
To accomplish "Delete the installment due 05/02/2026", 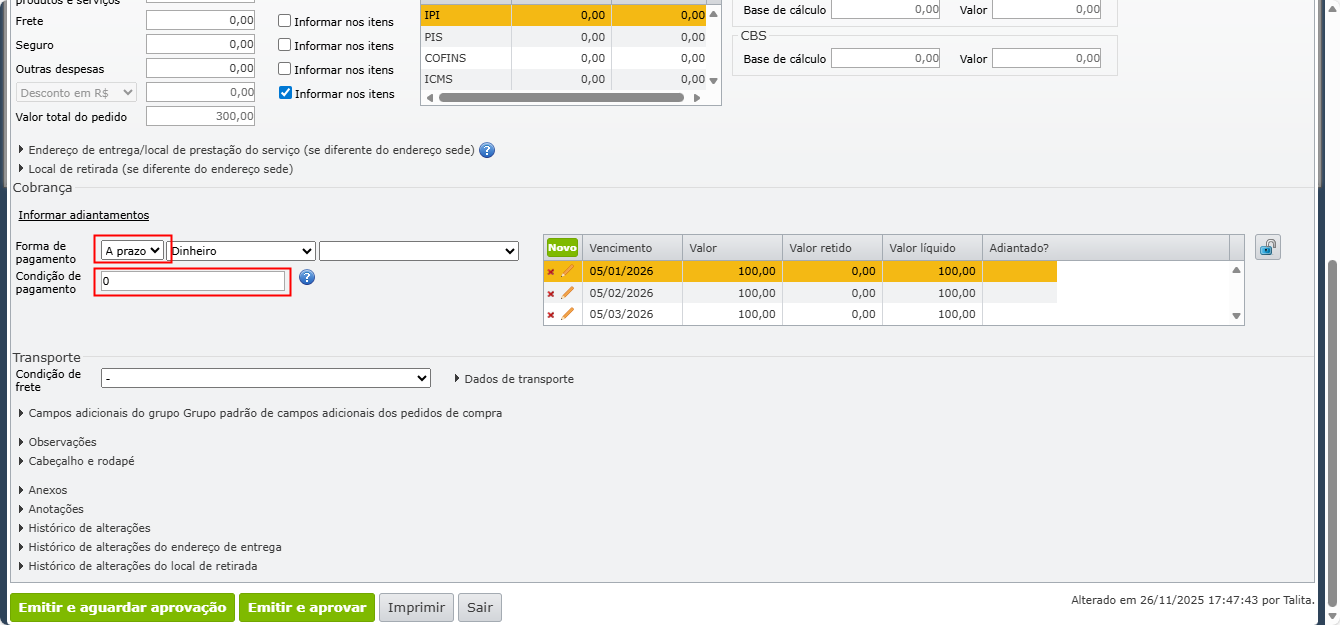I will coord(551,293).
